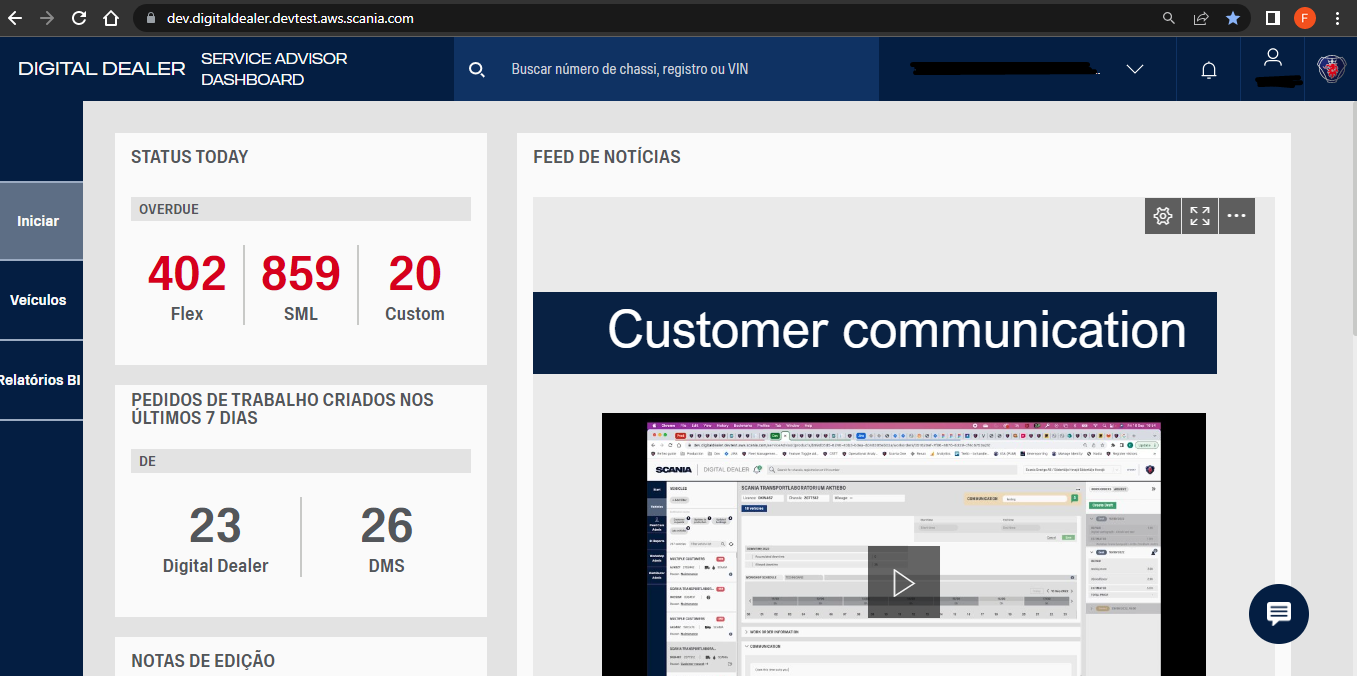Screen dimensions: 1357x676
Task: Open the Chrome three-dot menu
Action: click(1338, 18)
